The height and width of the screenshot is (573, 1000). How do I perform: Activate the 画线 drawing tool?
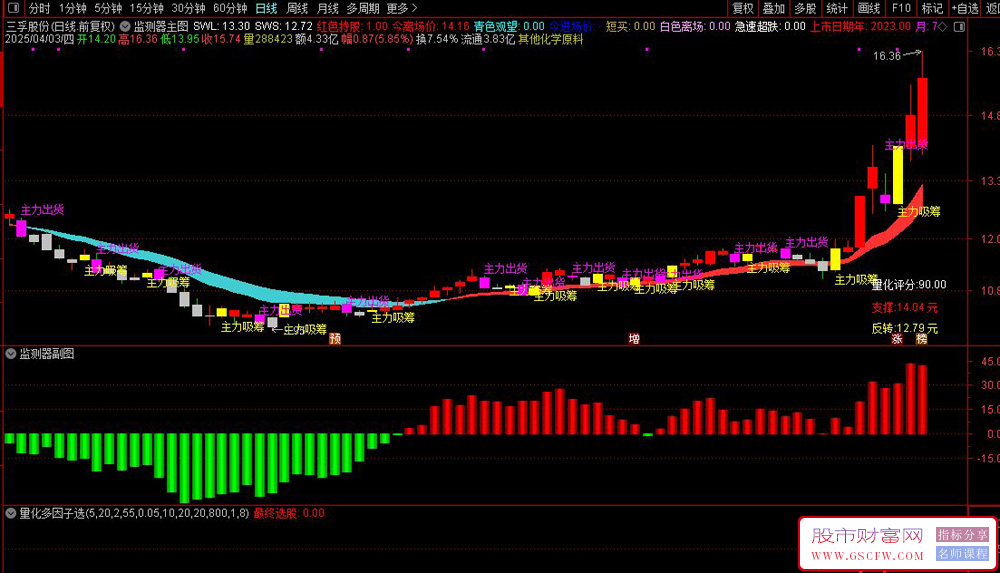pyautogui.click(x=869, y=8)
